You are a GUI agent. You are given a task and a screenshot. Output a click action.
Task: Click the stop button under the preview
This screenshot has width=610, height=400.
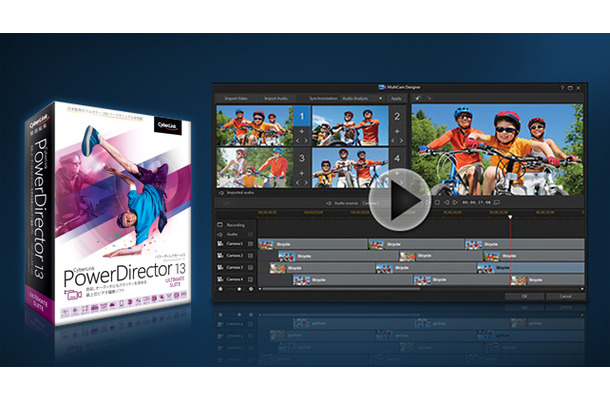tap(437, 202)
